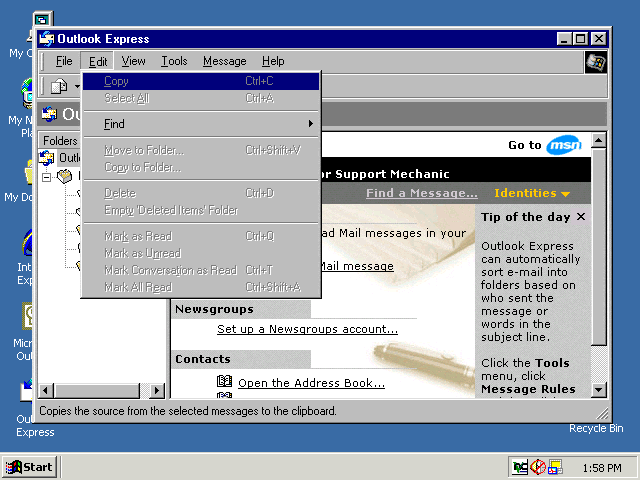Screen dimensions: 640x480
Task: Click the Address Book icon
Action: click(224, 381)
